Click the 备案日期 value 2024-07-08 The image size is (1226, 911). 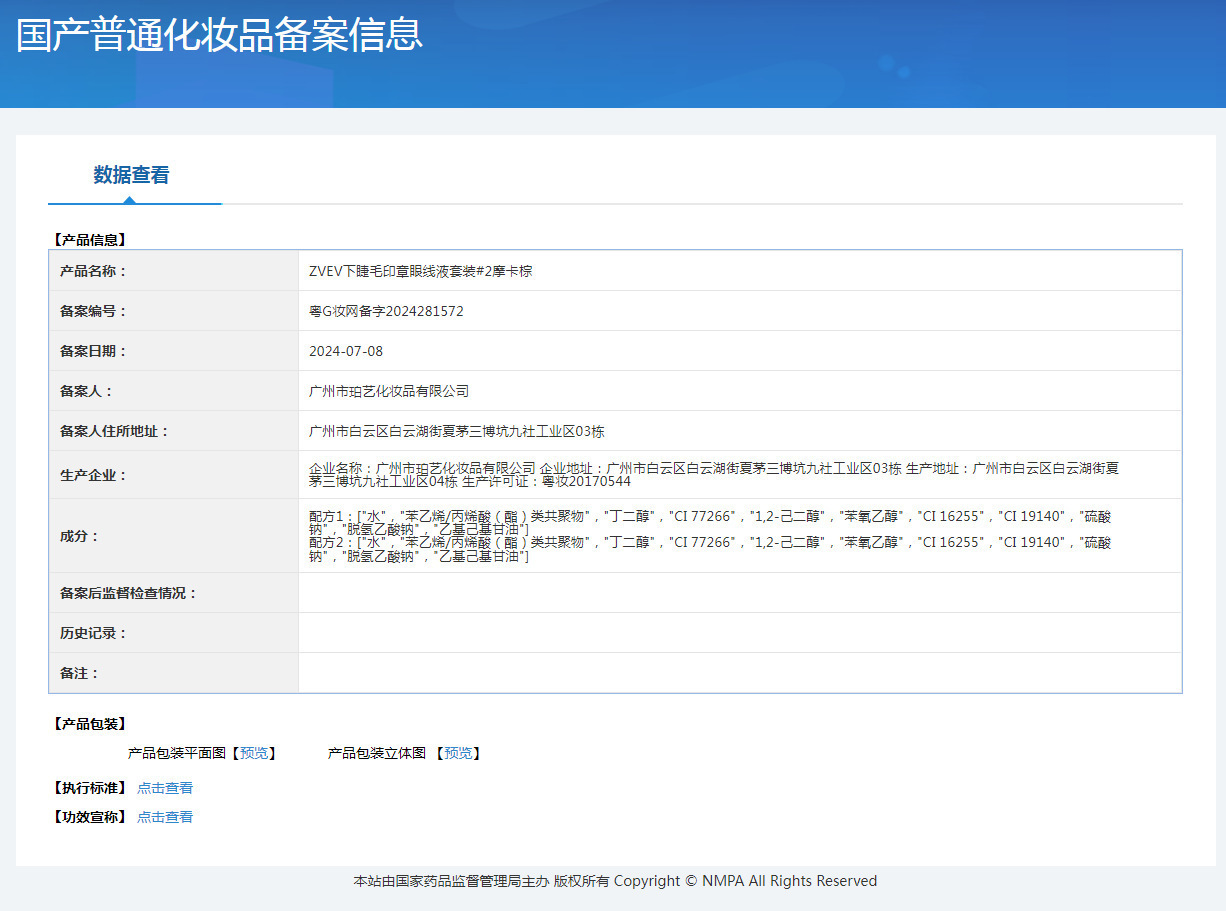point(346,351)
